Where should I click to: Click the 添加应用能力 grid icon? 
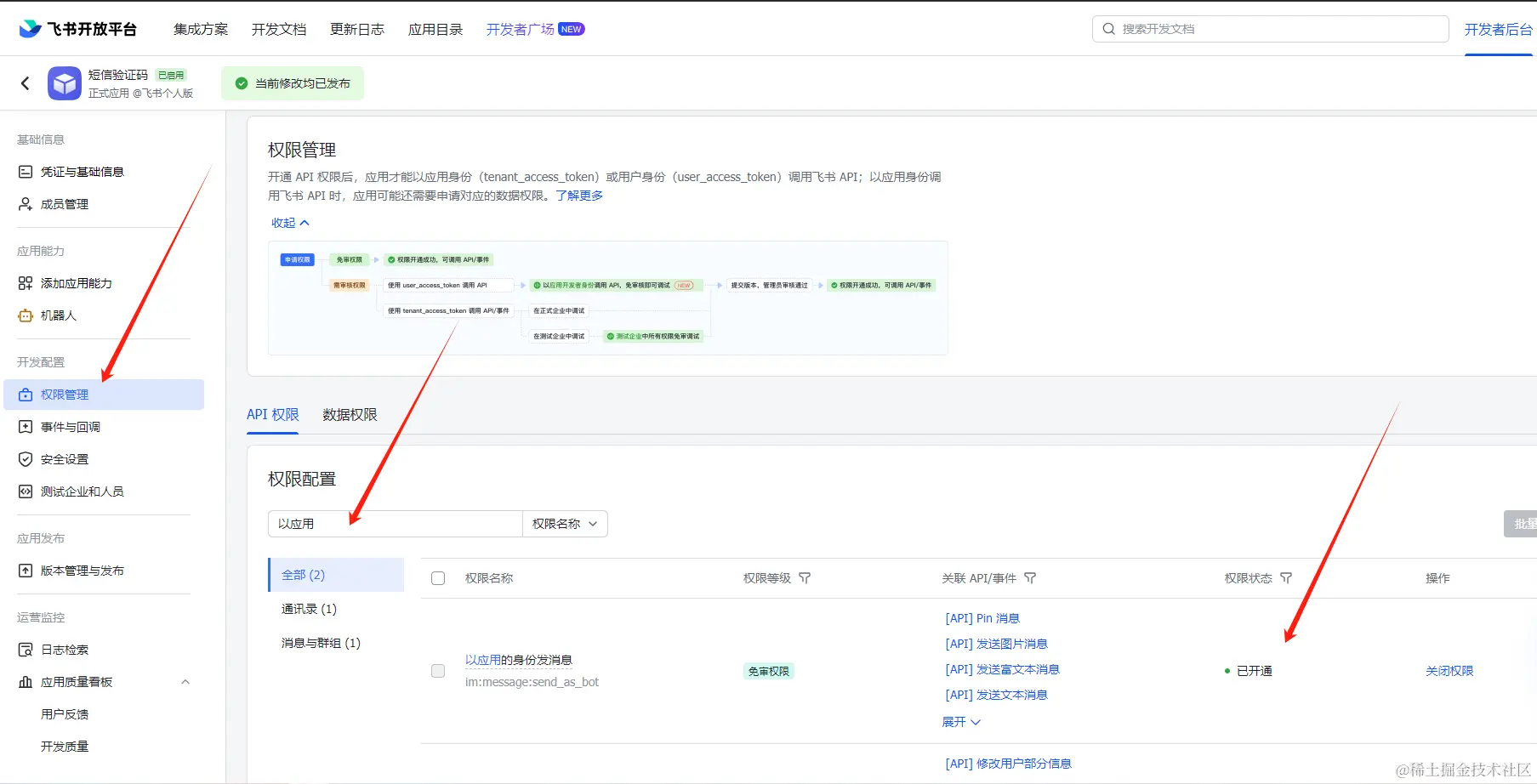(26, 283)
